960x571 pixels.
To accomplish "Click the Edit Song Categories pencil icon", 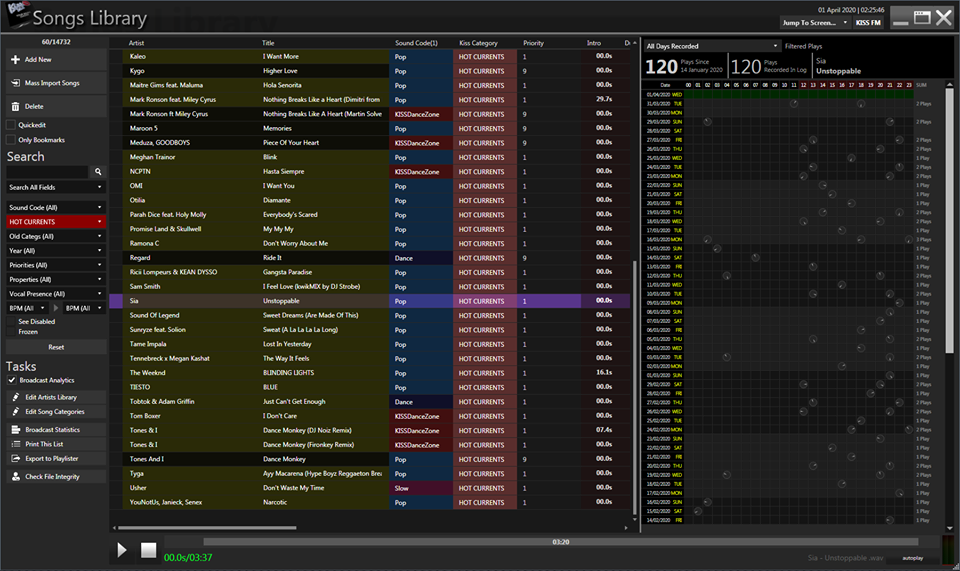I will (16, 412).
